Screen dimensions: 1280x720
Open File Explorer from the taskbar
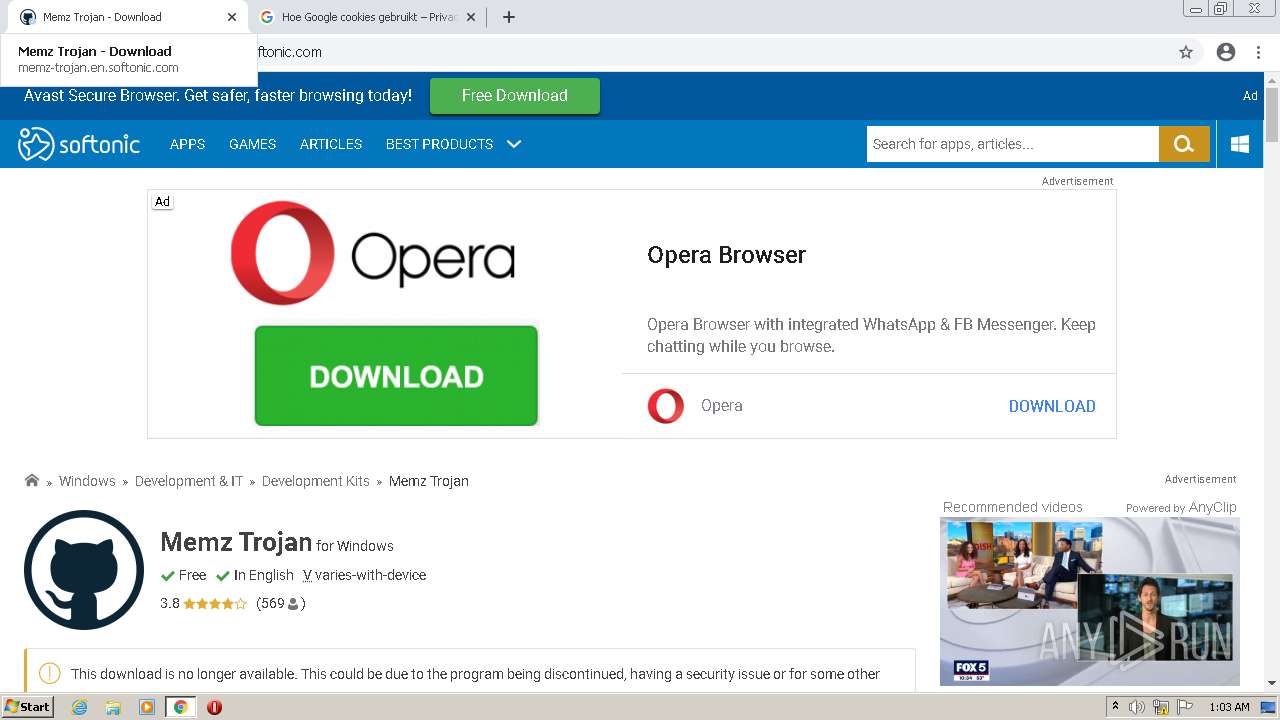(x=113, y=707)
